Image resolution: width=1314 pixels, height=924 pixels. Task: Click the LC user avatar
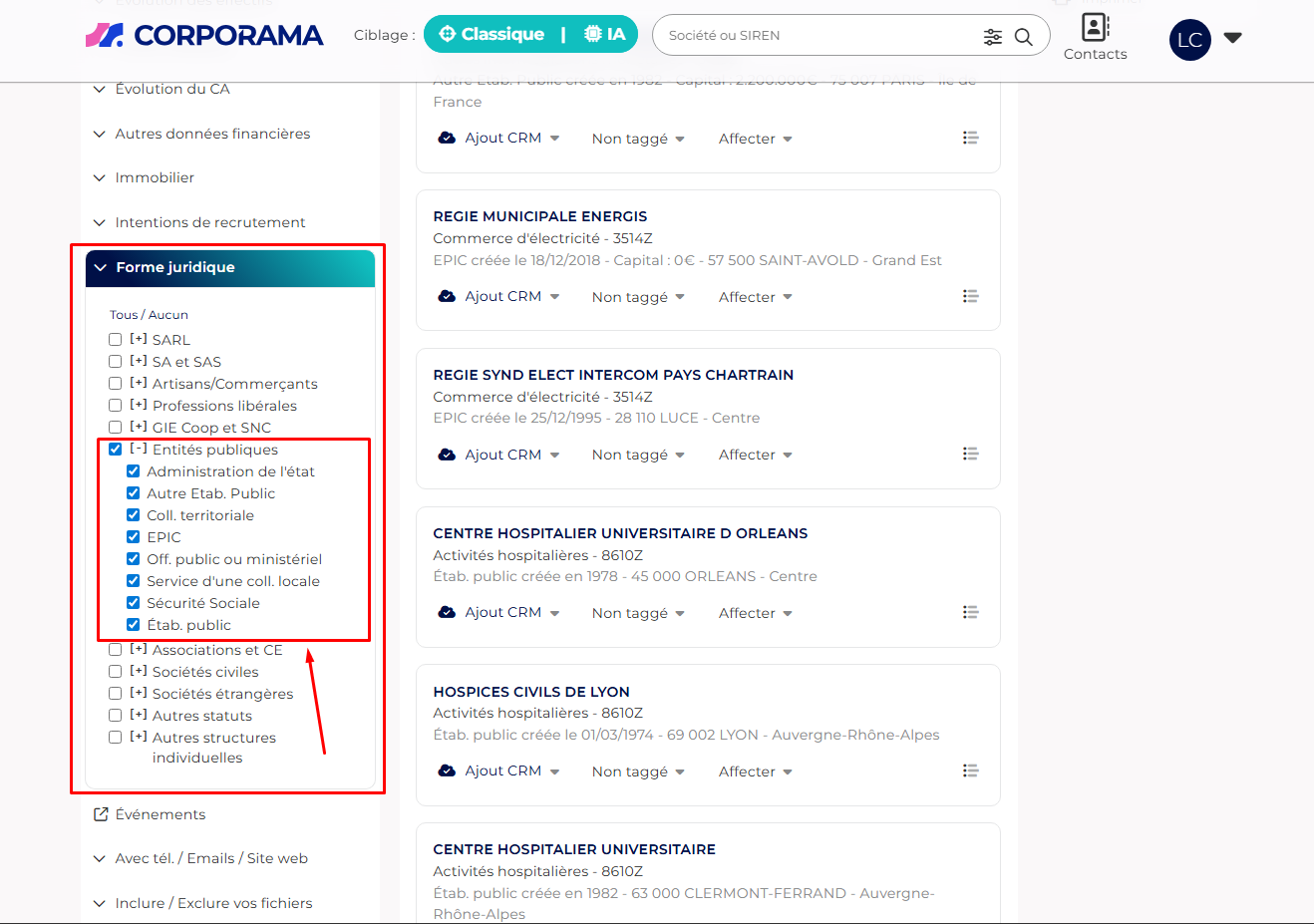tap(1189, 40)
